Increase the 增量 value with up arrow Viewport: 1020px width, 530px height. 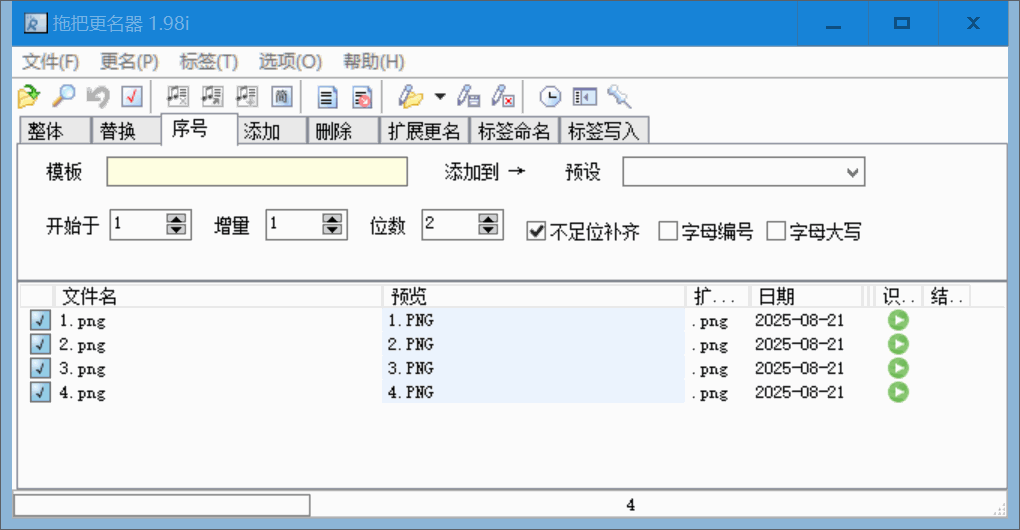332,219
